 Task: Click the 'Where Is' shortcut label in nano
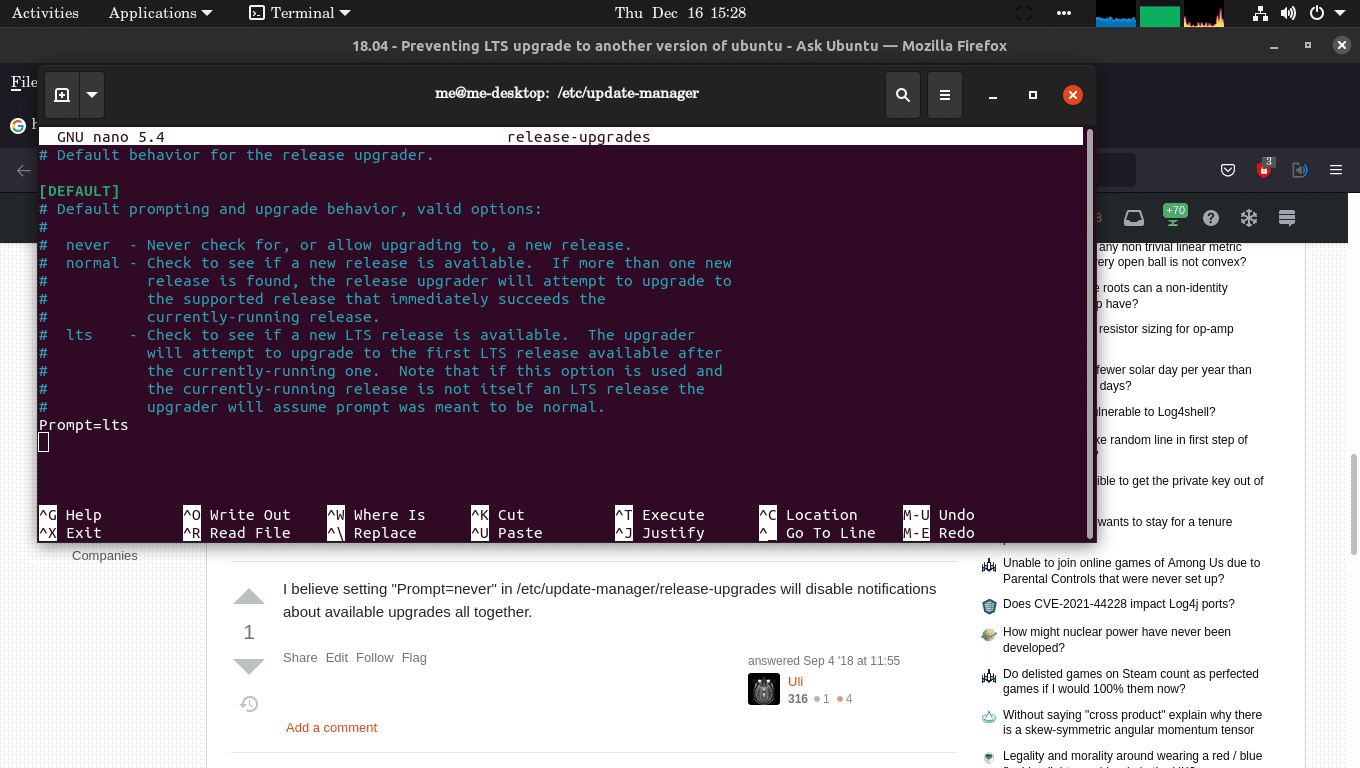click(x=389, y=515)
